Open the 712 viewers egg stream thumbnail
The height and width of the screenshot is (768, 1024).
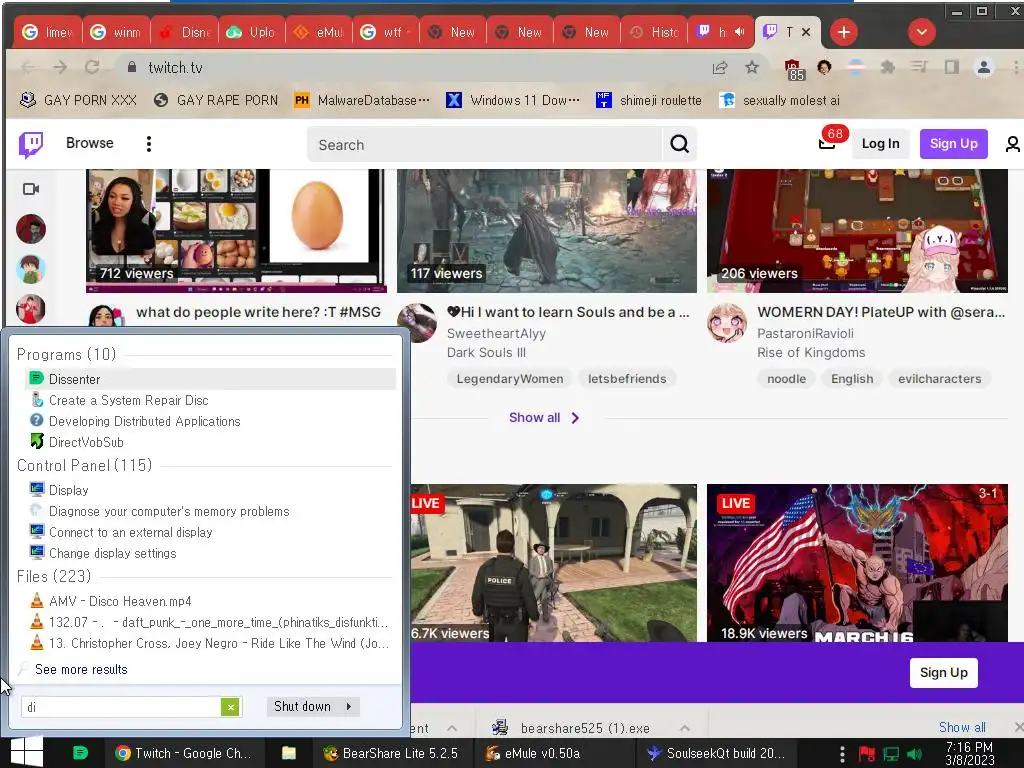point(236,231)
